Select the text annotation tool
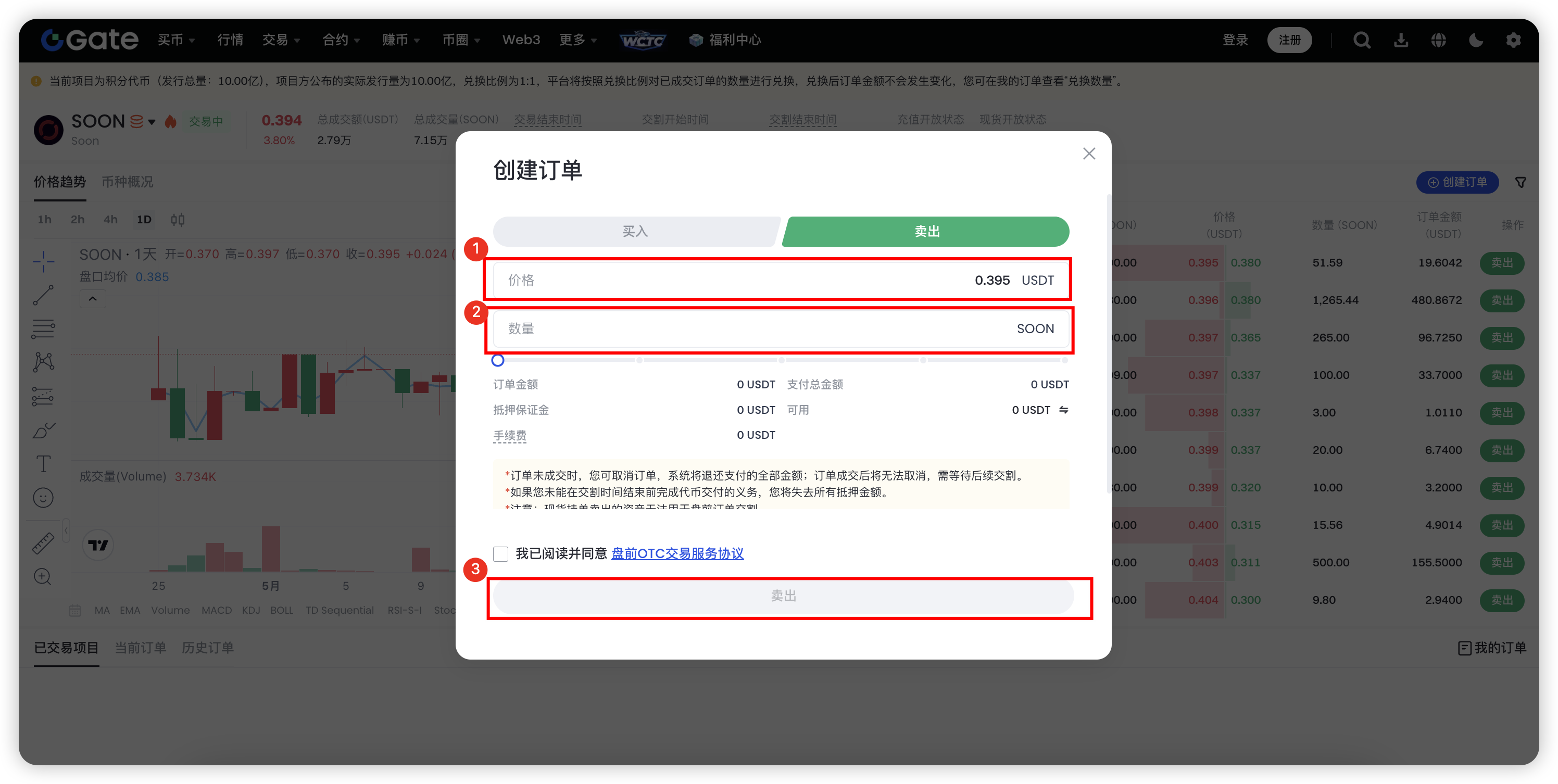Screen dimensions: 1558x784 click(x=43, y=464)
